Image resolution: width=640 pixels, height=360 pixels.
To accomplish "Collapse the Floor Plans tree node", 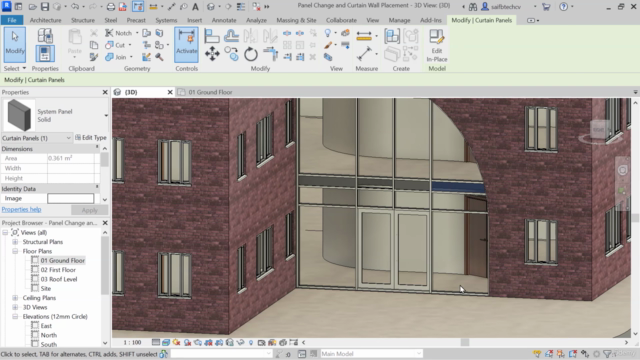I will click(x=15, y=251).
